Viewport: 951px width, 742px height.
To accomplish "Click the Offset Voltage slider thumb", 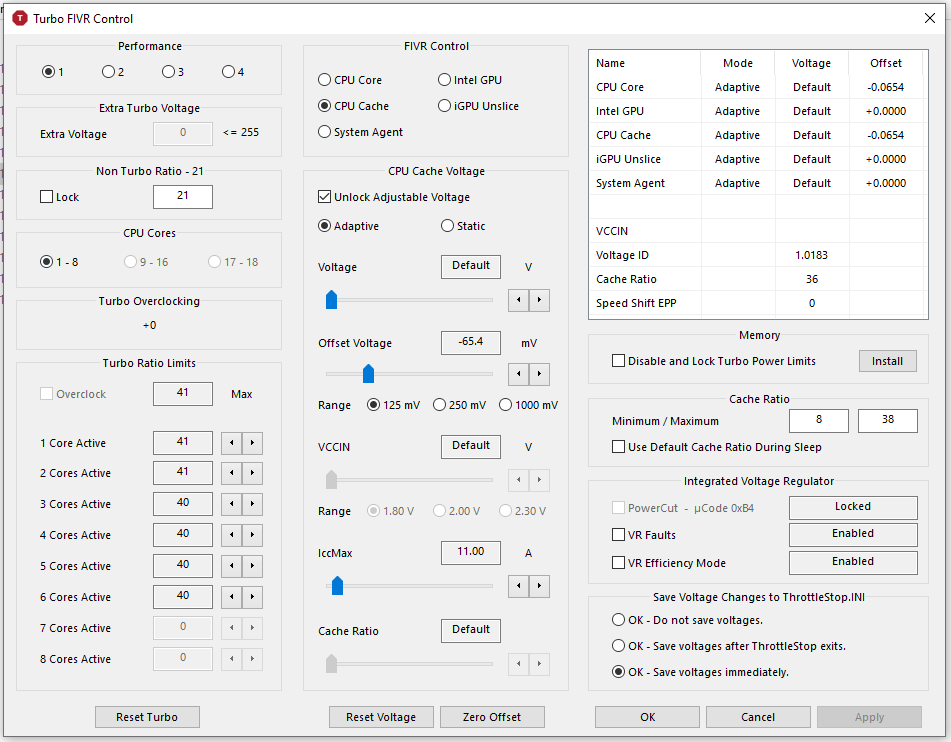I will click(x=368, y=374).
